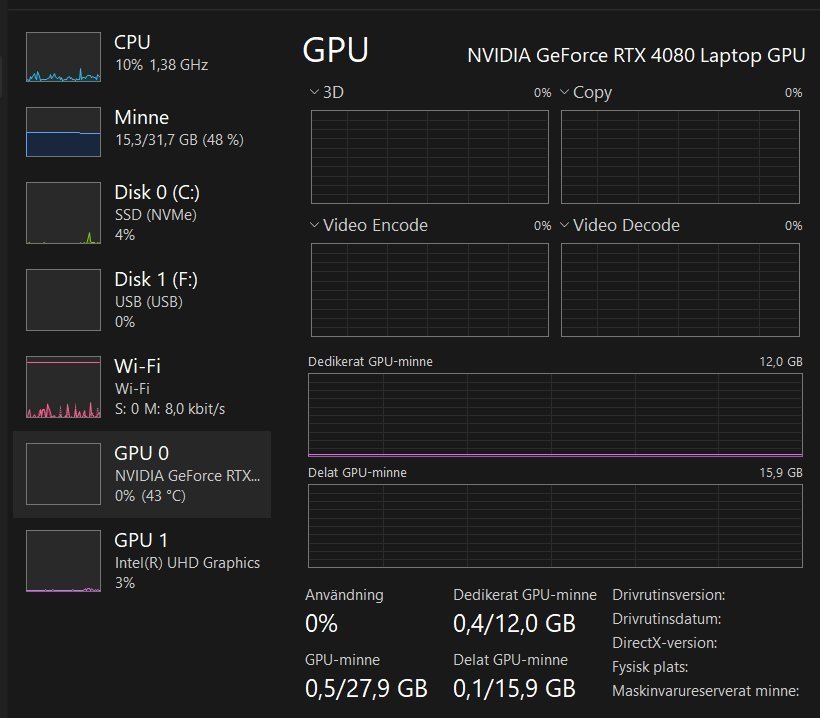Expand the Video Encode engine dropdown
The height and width of the screenshot is (718, 820).
point(316,225)
